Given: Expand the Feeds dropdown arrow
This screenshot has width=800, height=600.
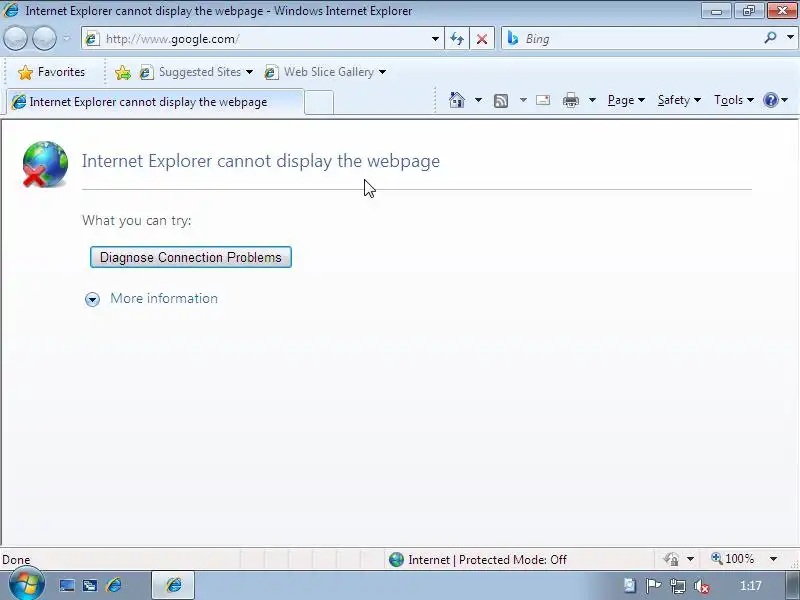Looking at the screenshot, I should tap(523, 100).
